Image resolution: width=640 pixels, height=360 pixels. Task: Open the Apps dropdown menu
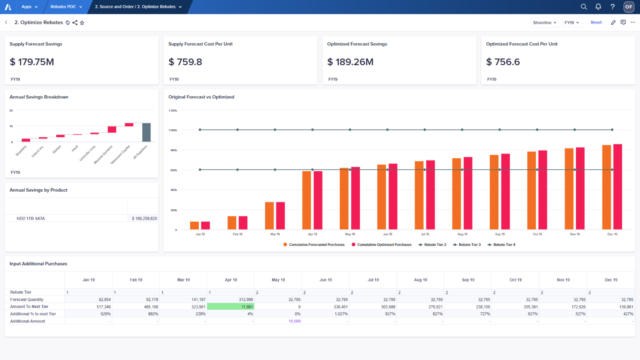pyautogui.click(x=29, y=7)
